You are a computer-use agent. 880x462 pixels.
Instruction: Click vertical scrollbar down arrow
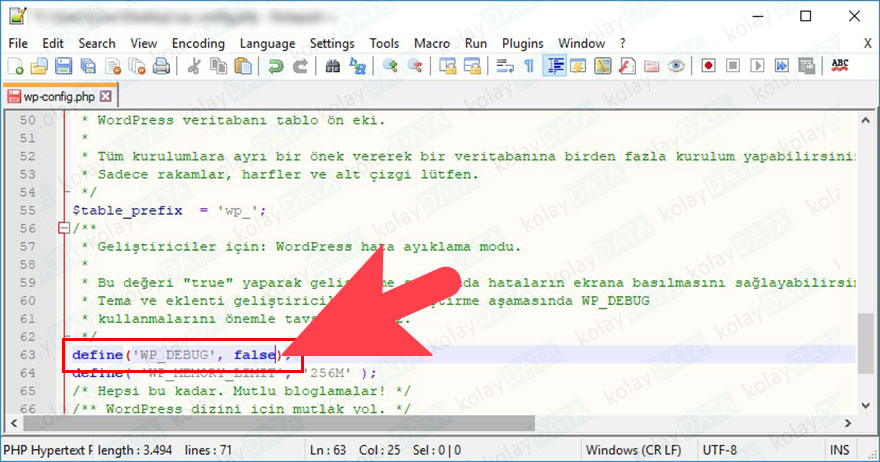point(865,405)
